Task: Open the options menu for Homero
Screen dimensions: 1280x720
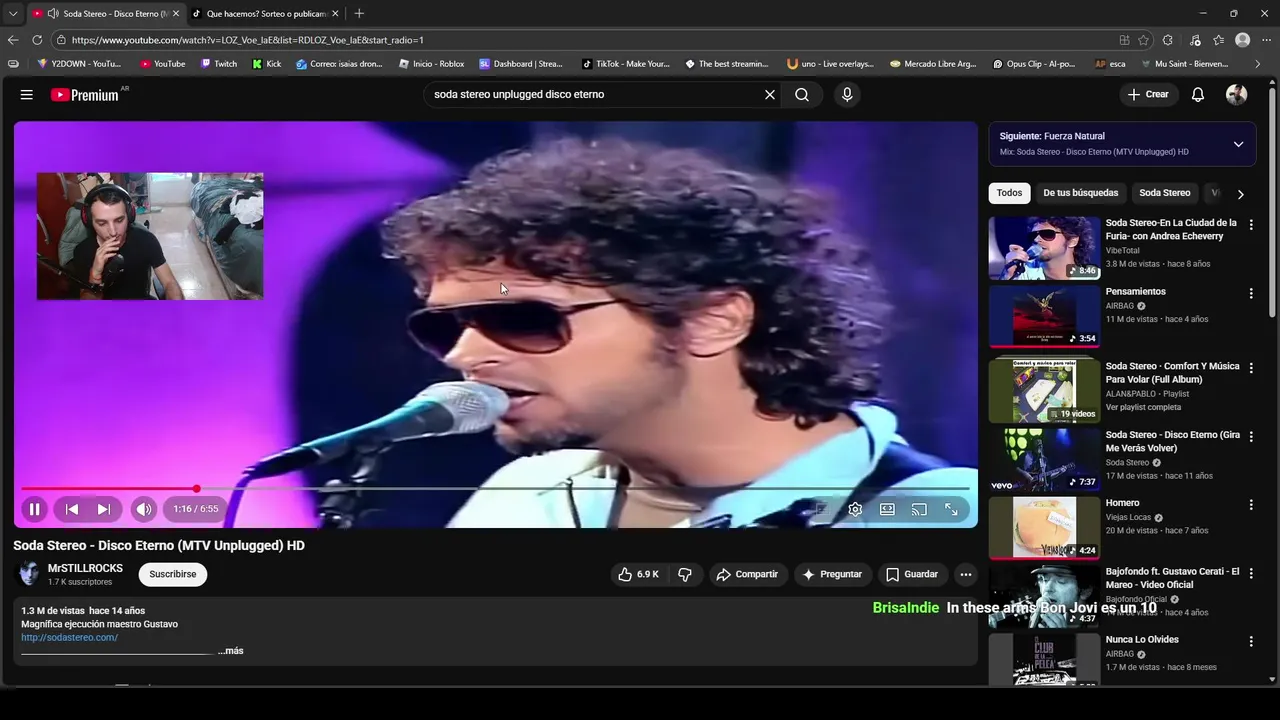Action: 1251,505
